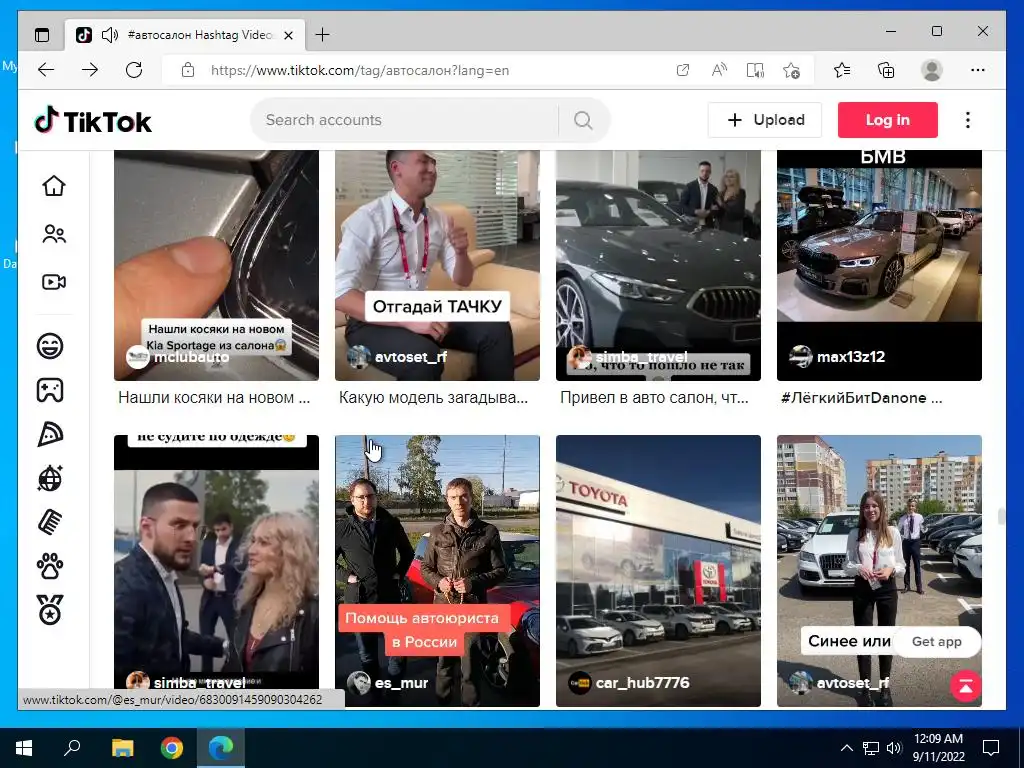Select the Food pizza slice category icon
The image size is (1024, 768).
[x=50, y=434]
